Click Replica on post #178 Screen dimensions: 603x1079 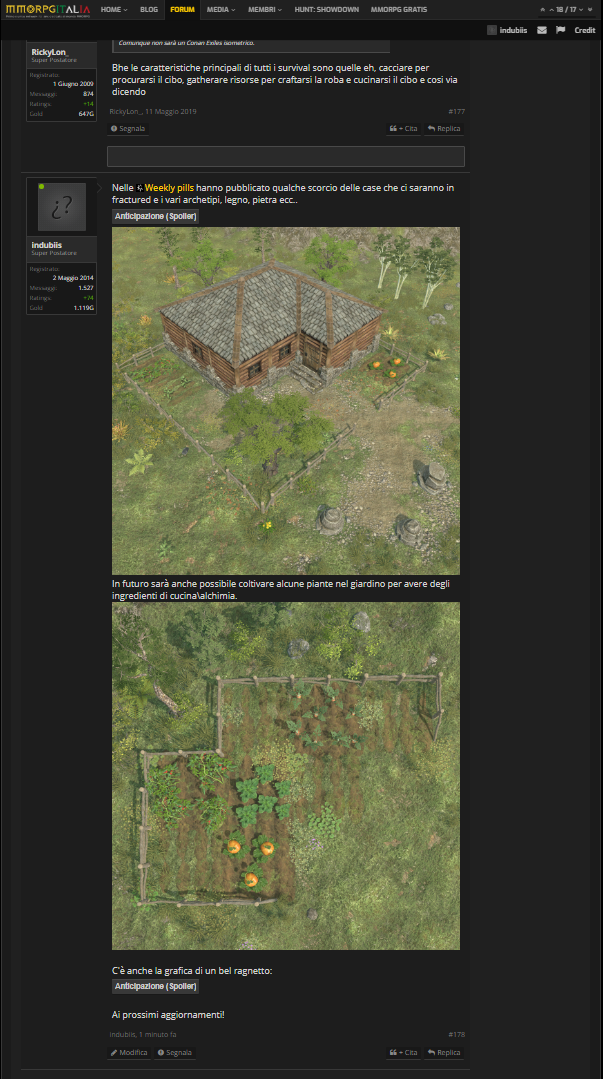[444, 1052]
